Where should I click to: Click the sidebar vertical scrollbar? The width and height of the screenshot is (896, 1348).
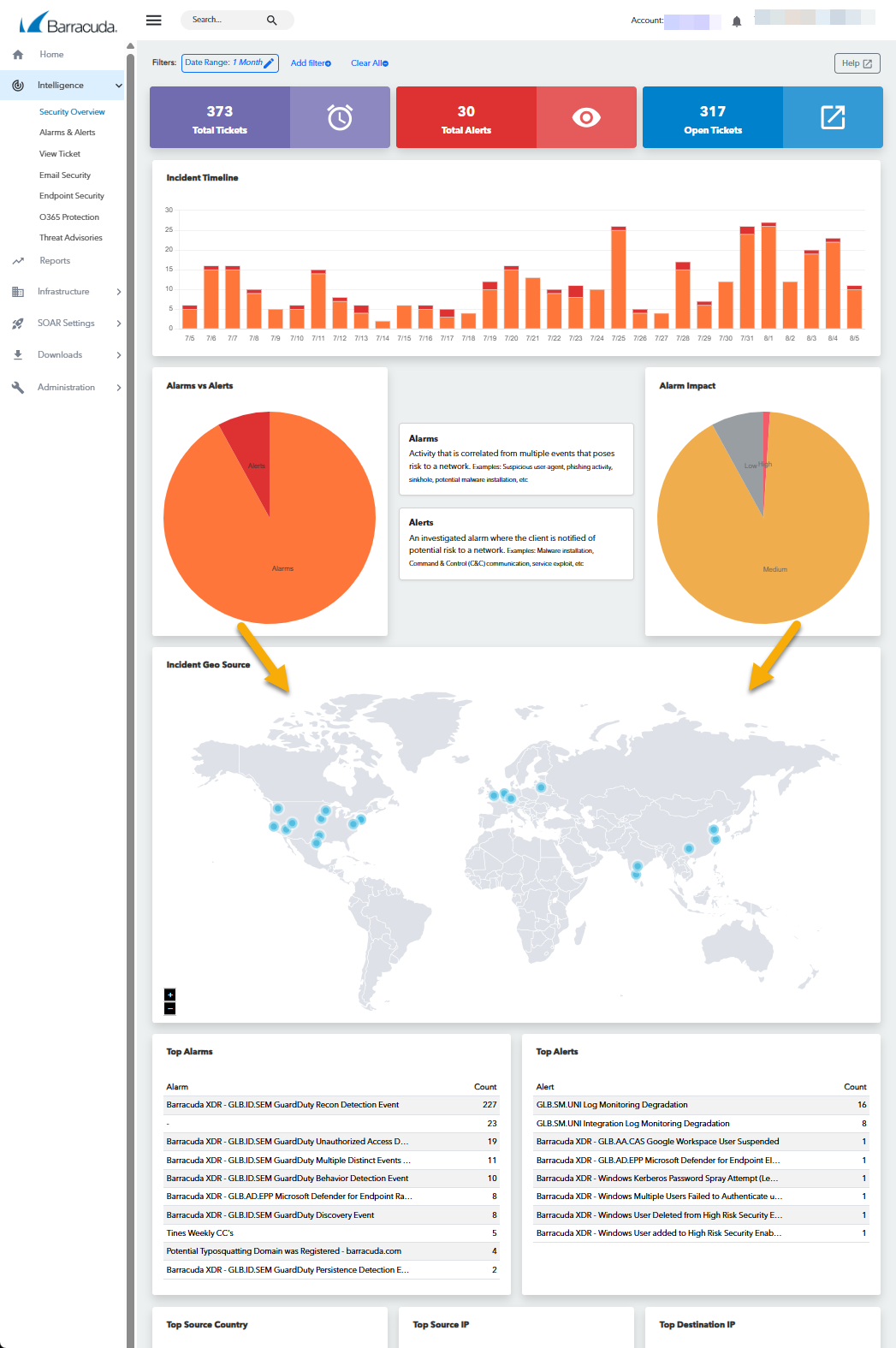130,685
